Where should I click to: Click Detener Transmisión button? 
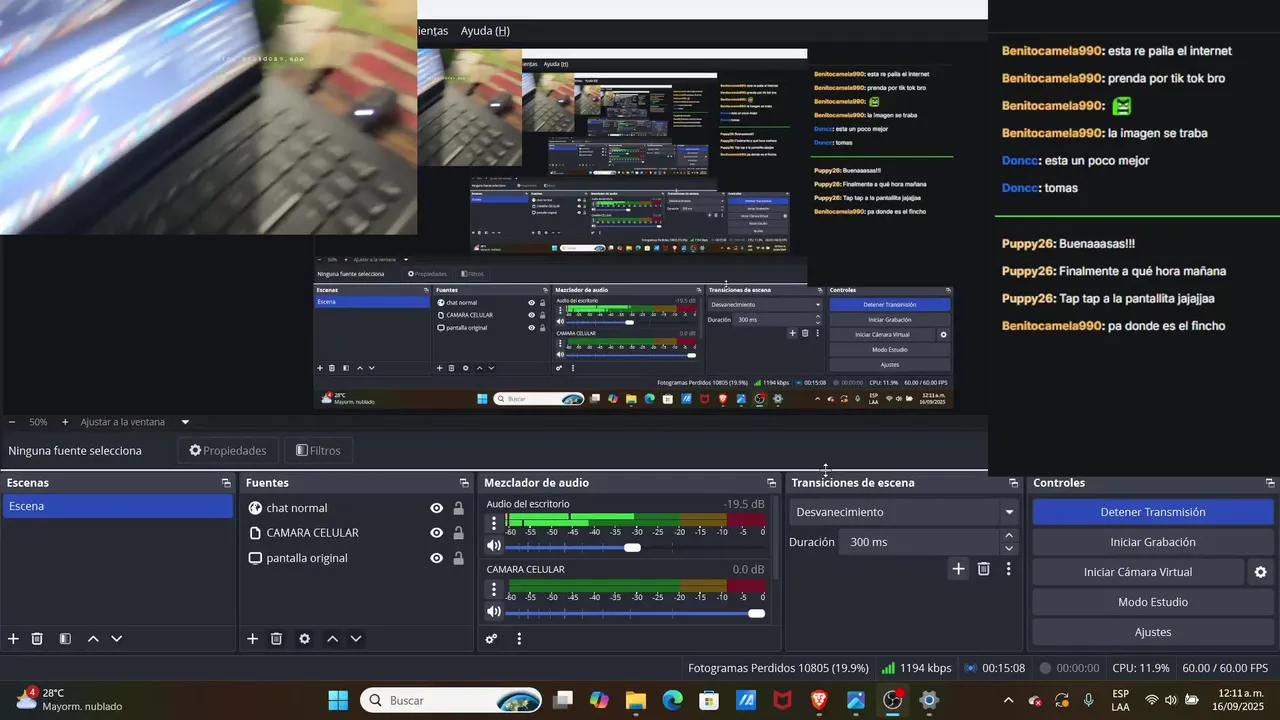click(x=1153, y=512)
